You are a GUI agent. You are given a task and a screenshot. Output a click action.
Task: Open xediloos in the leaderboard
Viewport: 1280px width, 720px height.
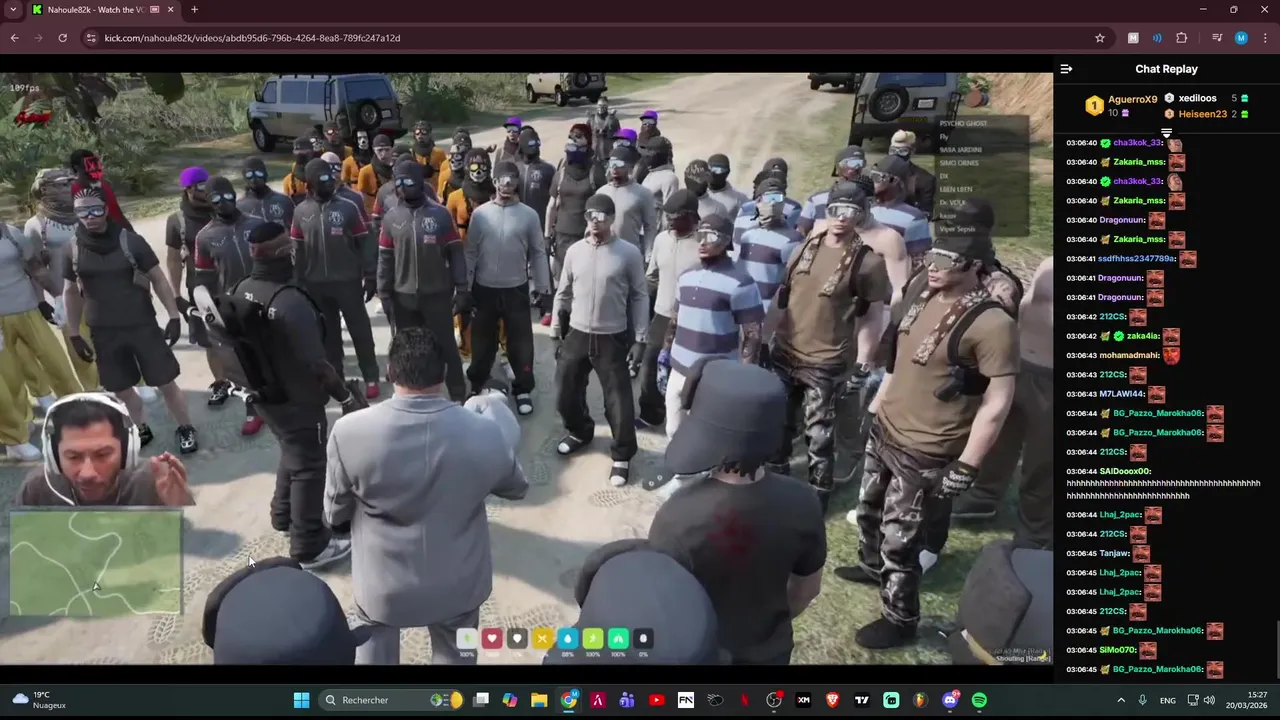tap(1197, 98)
